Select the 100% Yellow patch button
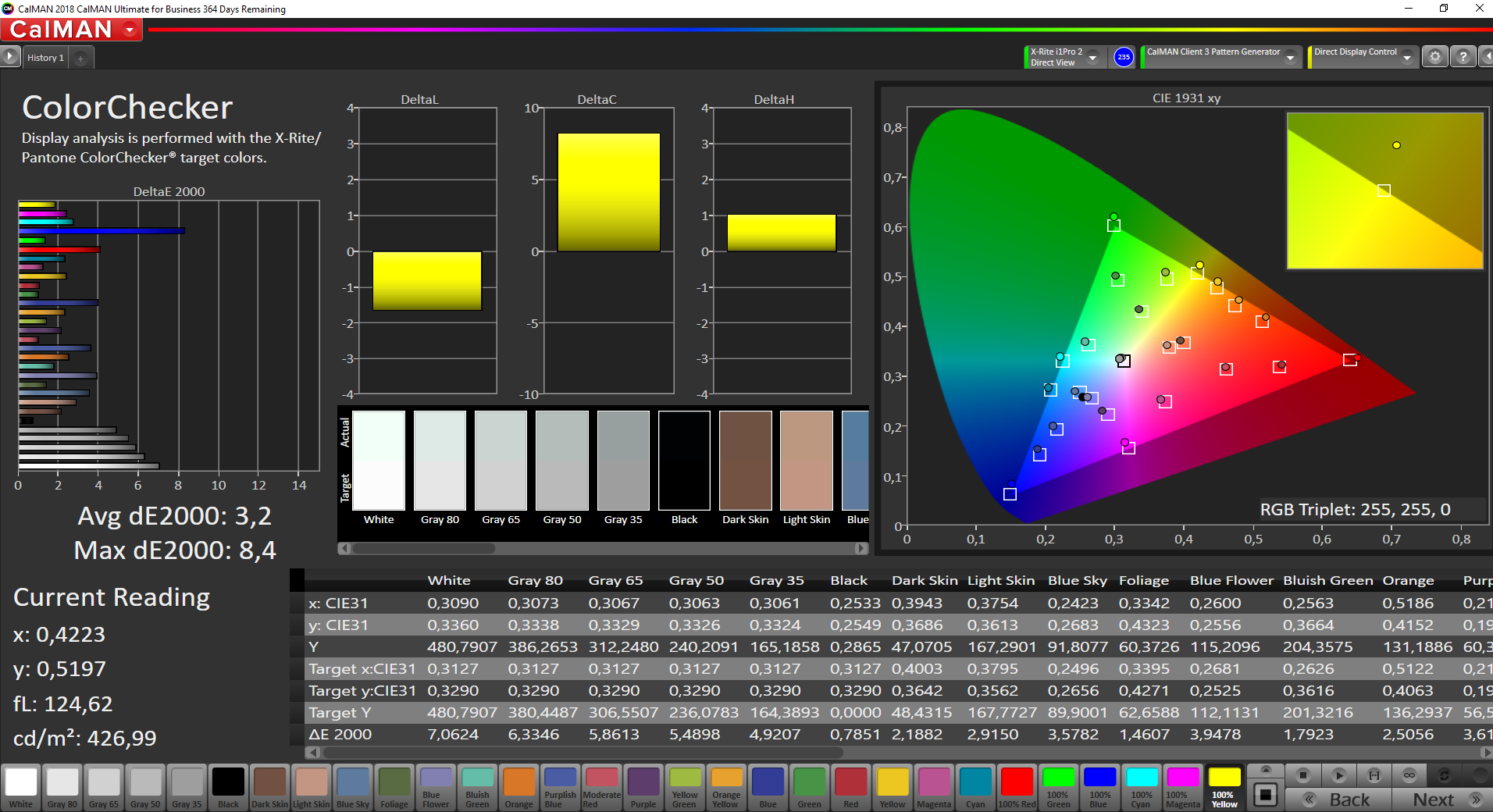1493x812 pixels. [x=1224, y=787]
